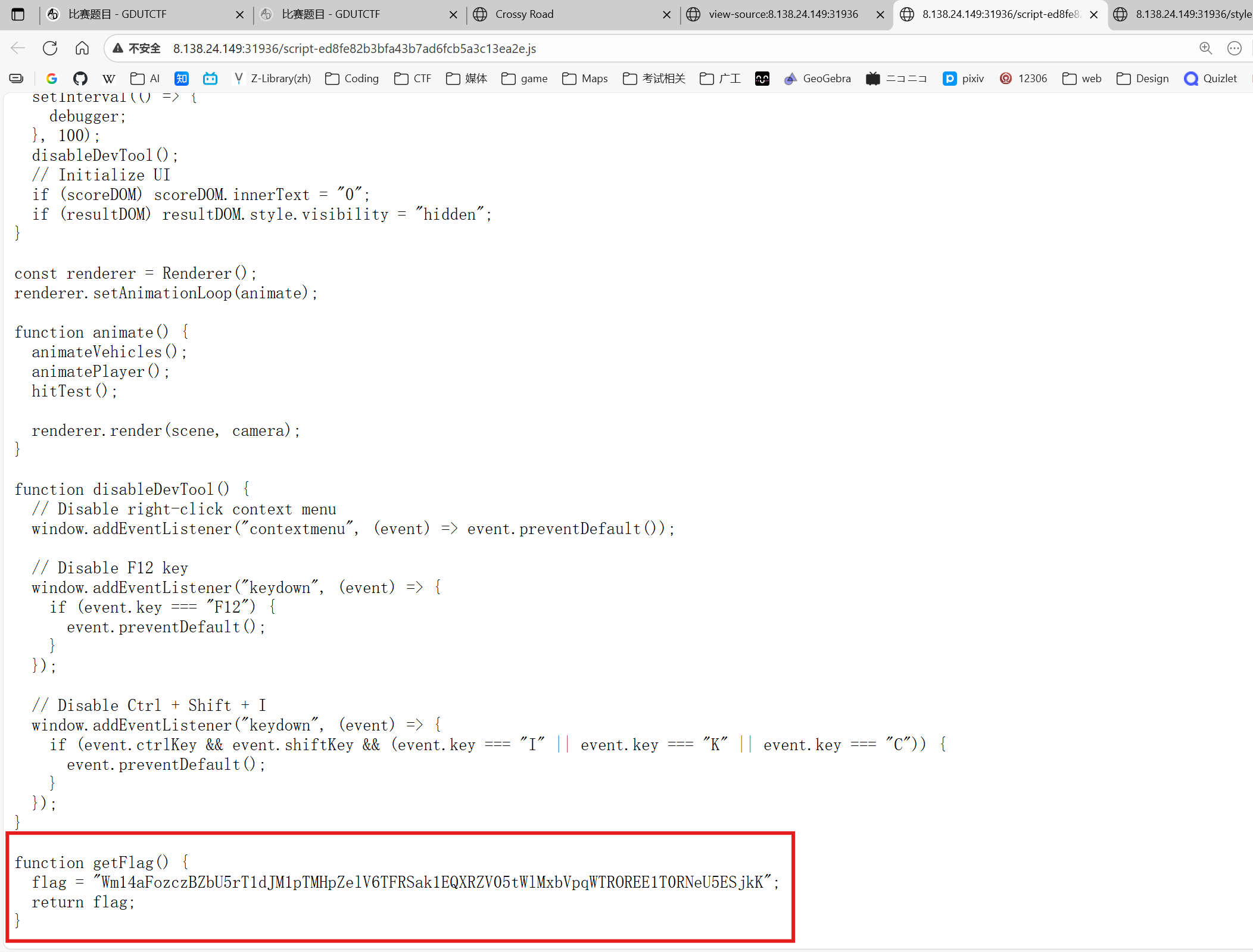Expand the CTF bookmarks folder
The width and height of the screenshot is (1253, 952).
click(413, 79)
